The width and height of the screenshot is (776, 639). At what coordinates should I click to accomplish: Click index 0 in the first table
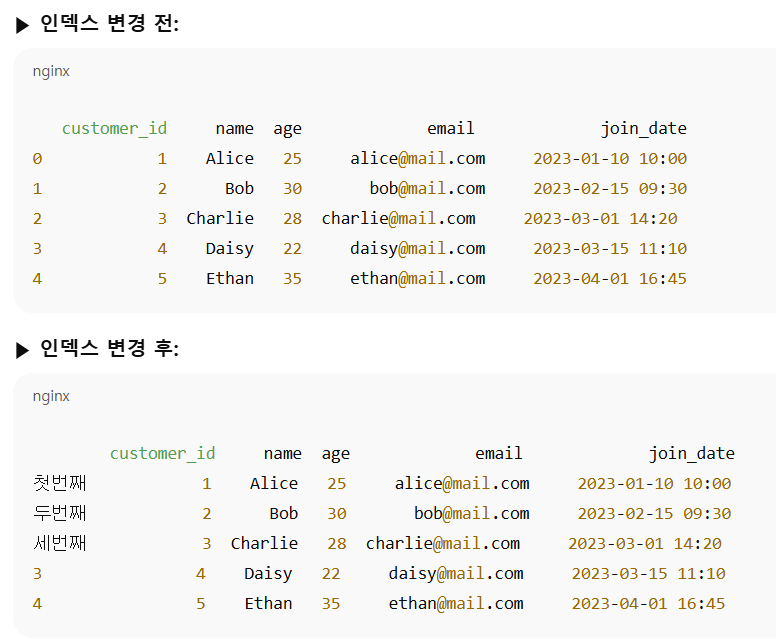pyautogui.click(x=38, y=159)
